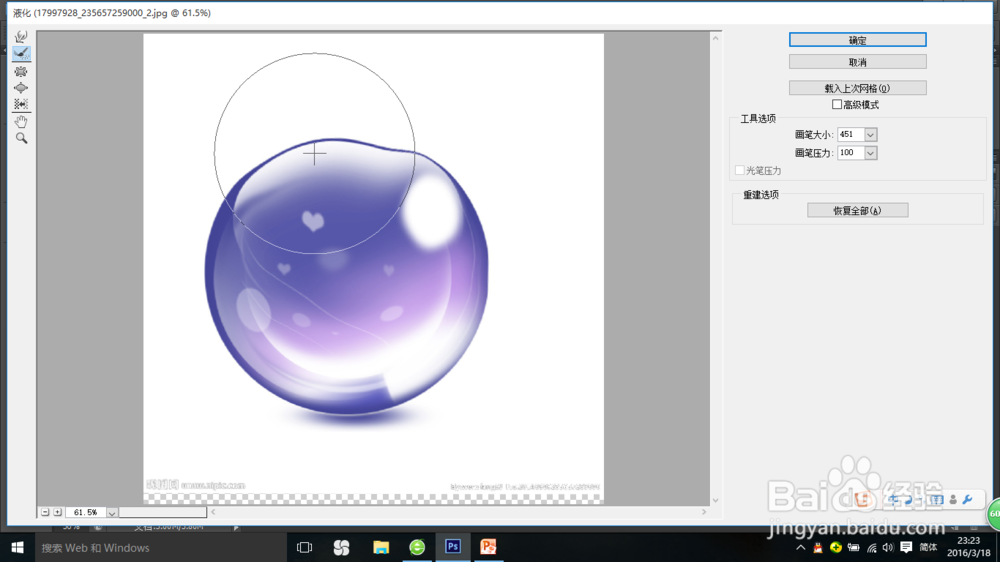Open the Windows Start menu

coord(17,547)
